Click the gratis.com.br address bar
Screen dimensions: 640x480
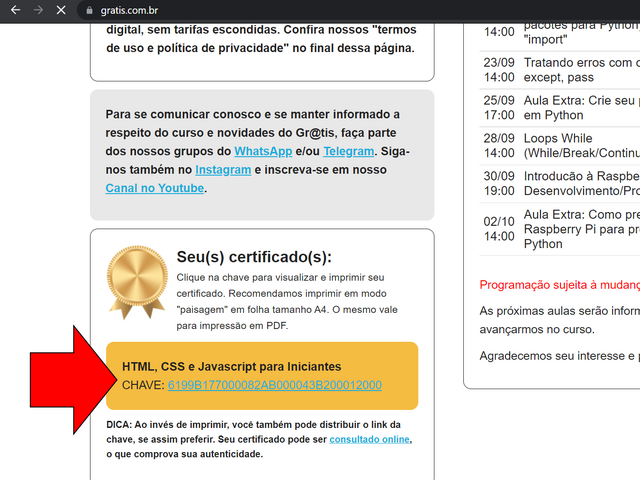[300, 9]
